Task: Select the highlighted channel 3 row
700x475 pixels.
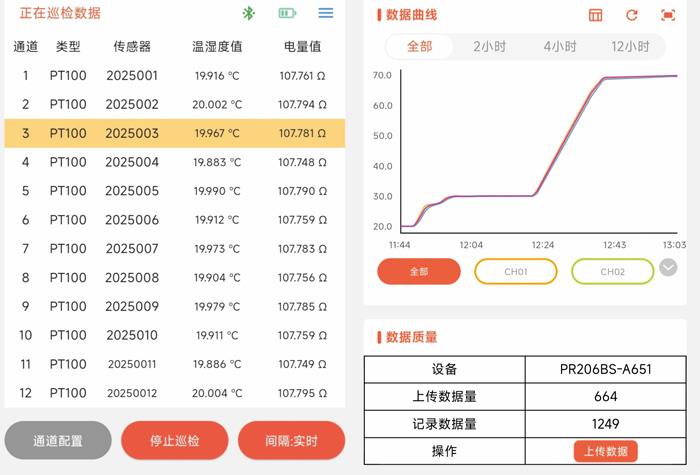Action: point(175,133)
